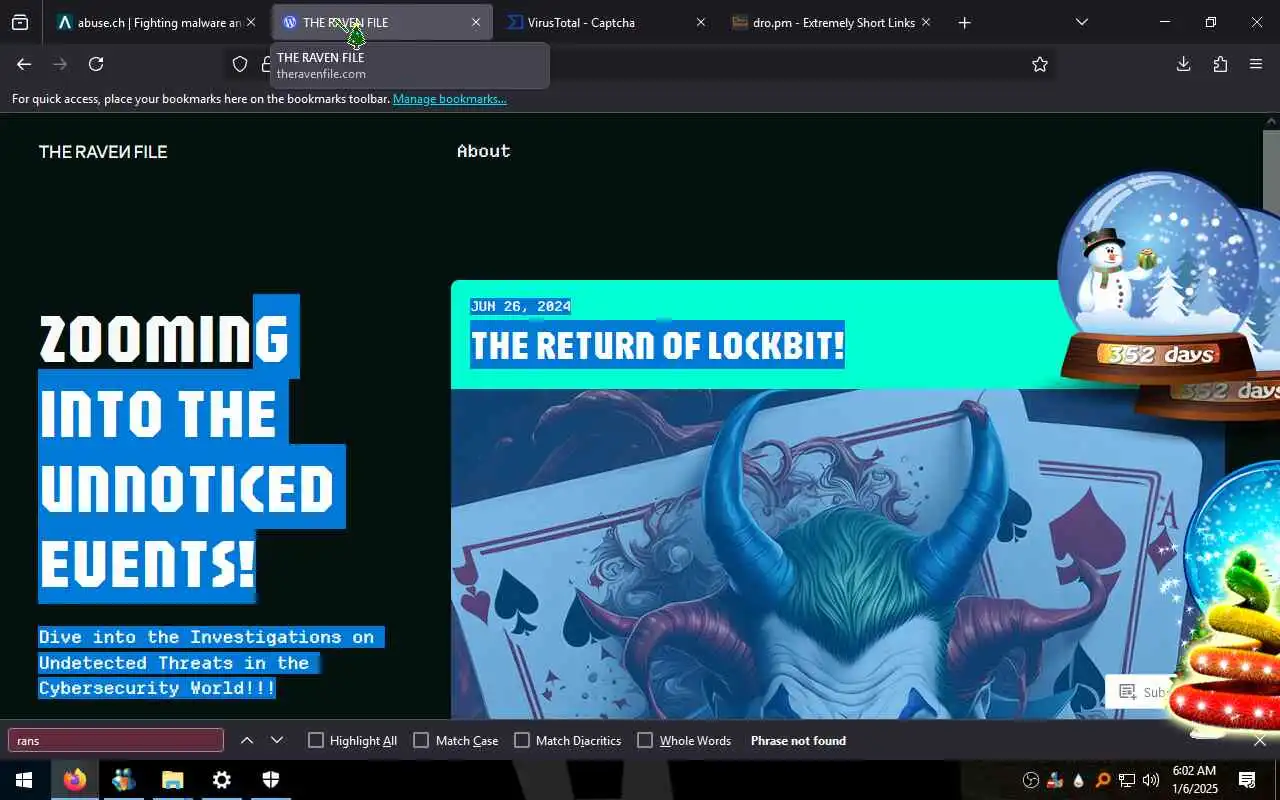1280x800 pixels.
Task: Open the Firefox application menu
Action: coord(1256,64)
